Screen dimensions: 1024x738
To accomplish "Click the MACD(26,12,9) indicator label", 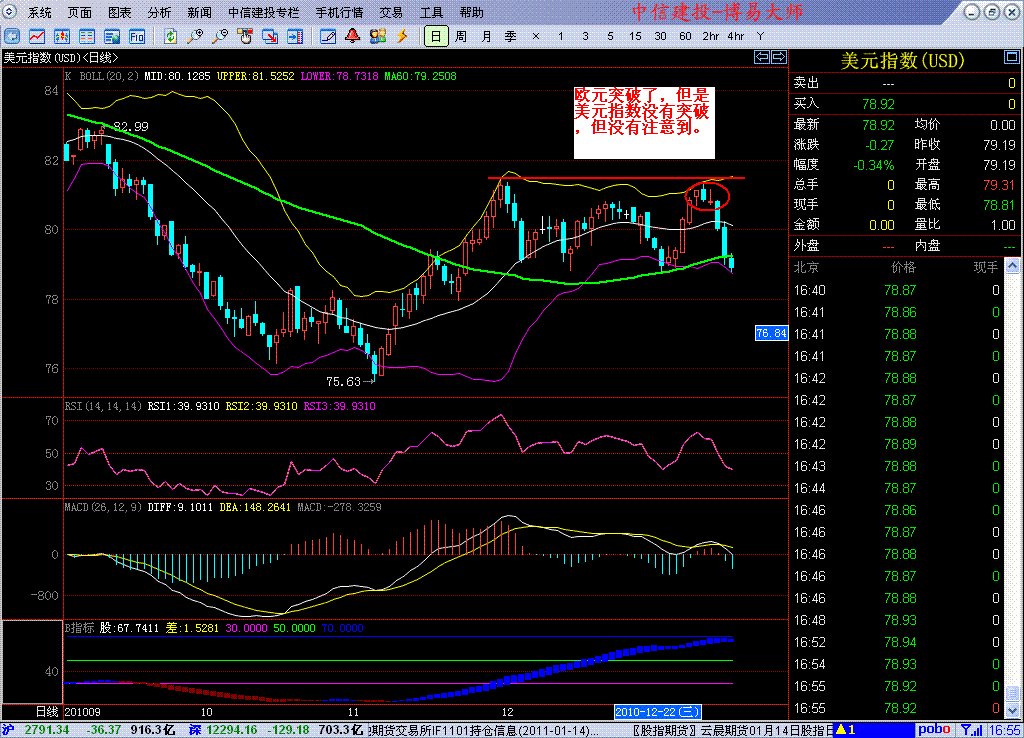I will (x=103, y=507).
